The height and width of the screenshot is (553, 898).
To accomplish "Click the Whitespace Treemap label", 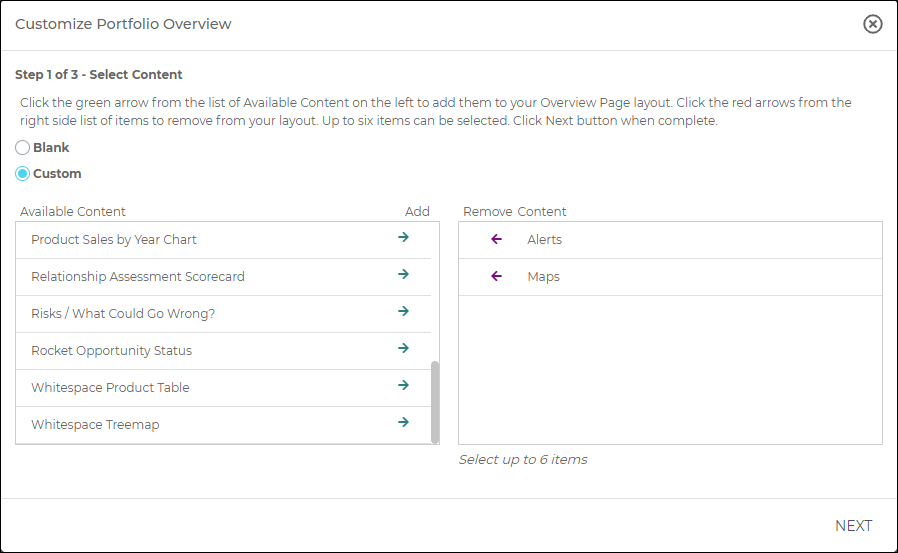I will (95, 425).
